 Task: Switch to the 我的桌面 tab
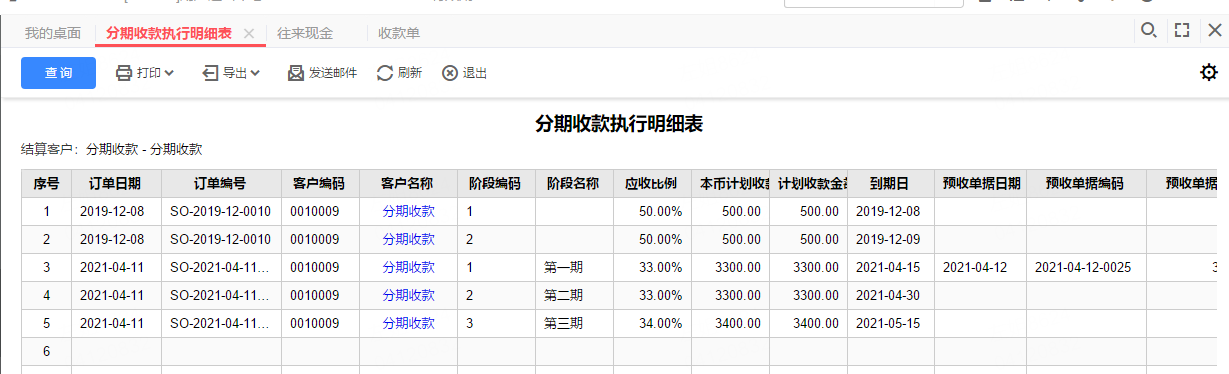pyautogui.click(x=53, y=33)
